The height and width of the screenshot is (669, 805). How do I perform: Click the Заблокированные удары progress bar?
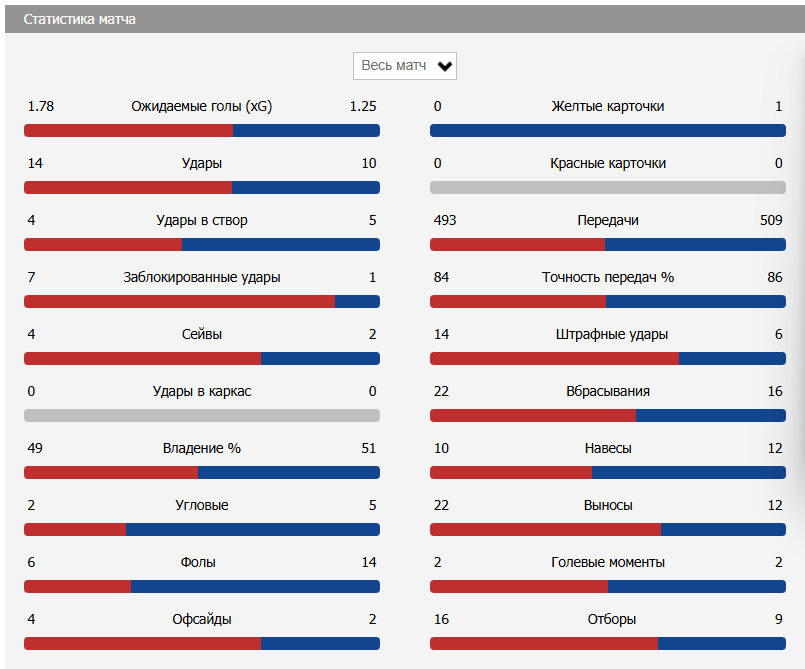201,301
